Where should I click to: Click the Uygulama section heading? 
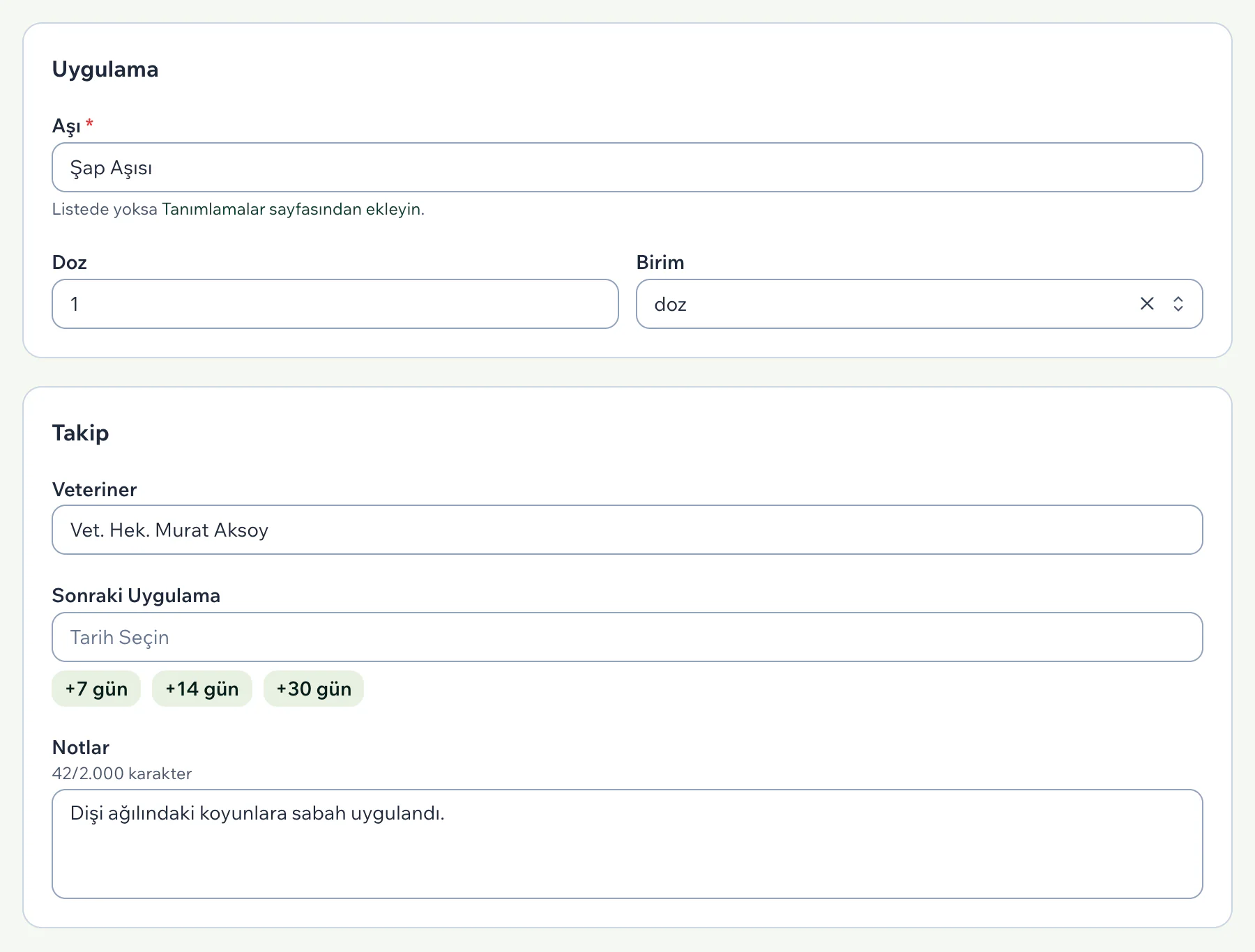[105, 70]
